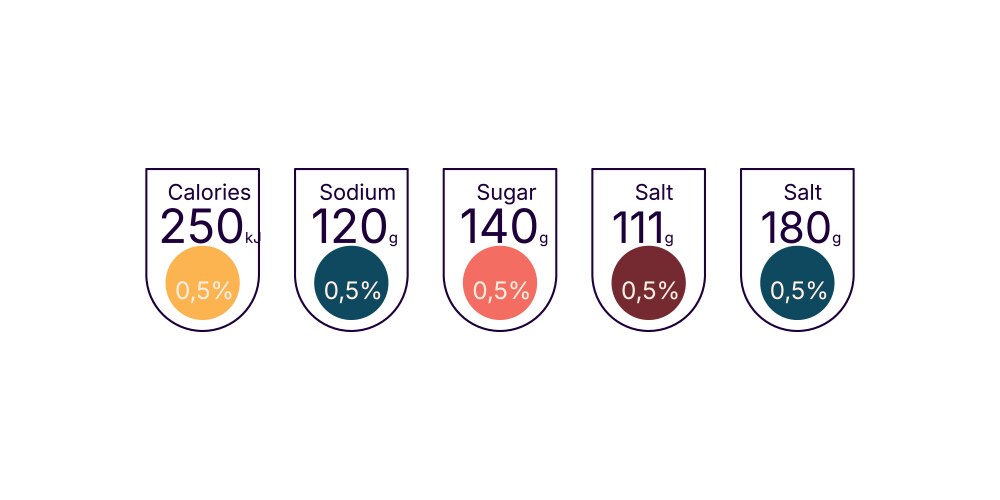The height and width of the screenshot is (500, 1000).
Task: Click the 250 value in Calories badge
Action: pos(201,228)
